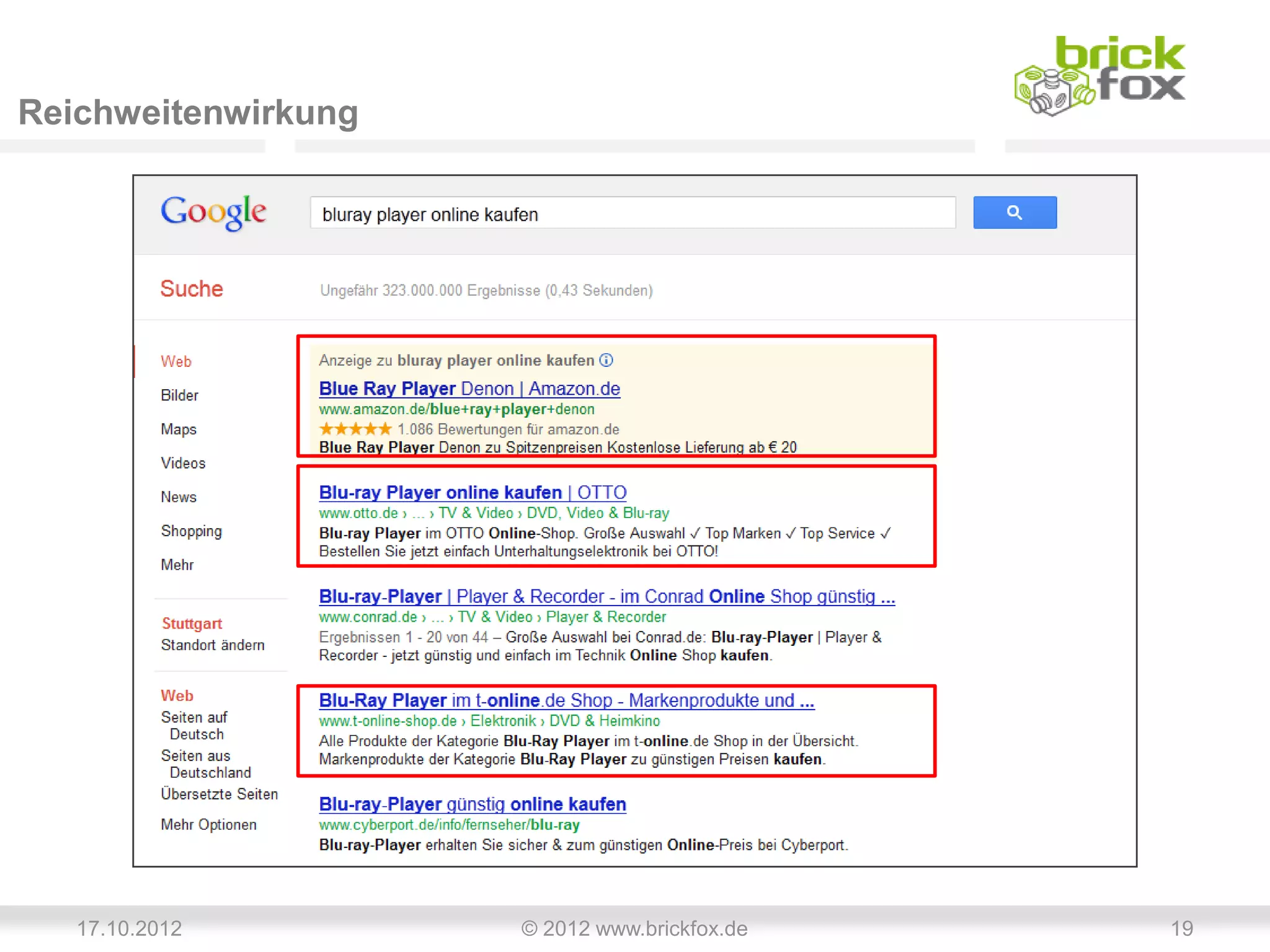The width and height of the screenshot is (1270, 952).
Task: Switch to Videos results
Action: pos(183,463)
